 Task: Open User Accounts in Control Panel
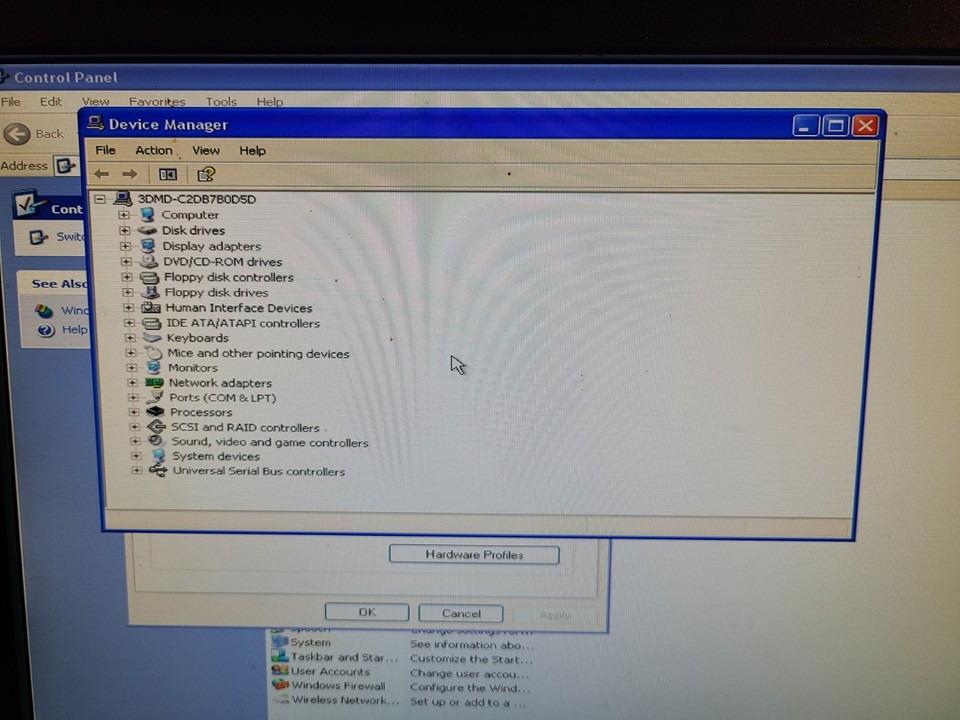point(330,671)
